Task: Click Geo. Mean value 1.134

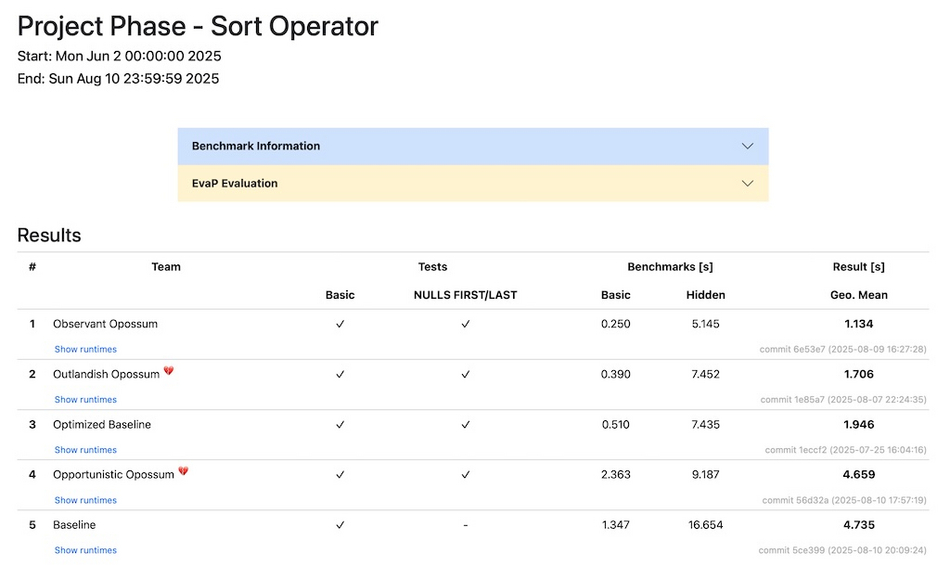Action: click(859, 324)
